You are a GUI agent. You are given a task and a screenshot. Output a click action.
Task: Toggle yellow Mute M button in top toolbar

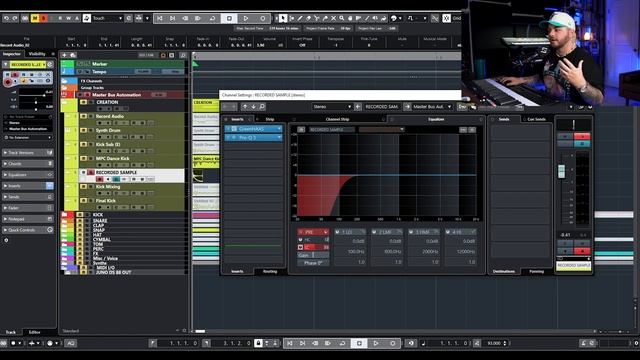coord(35,18)
